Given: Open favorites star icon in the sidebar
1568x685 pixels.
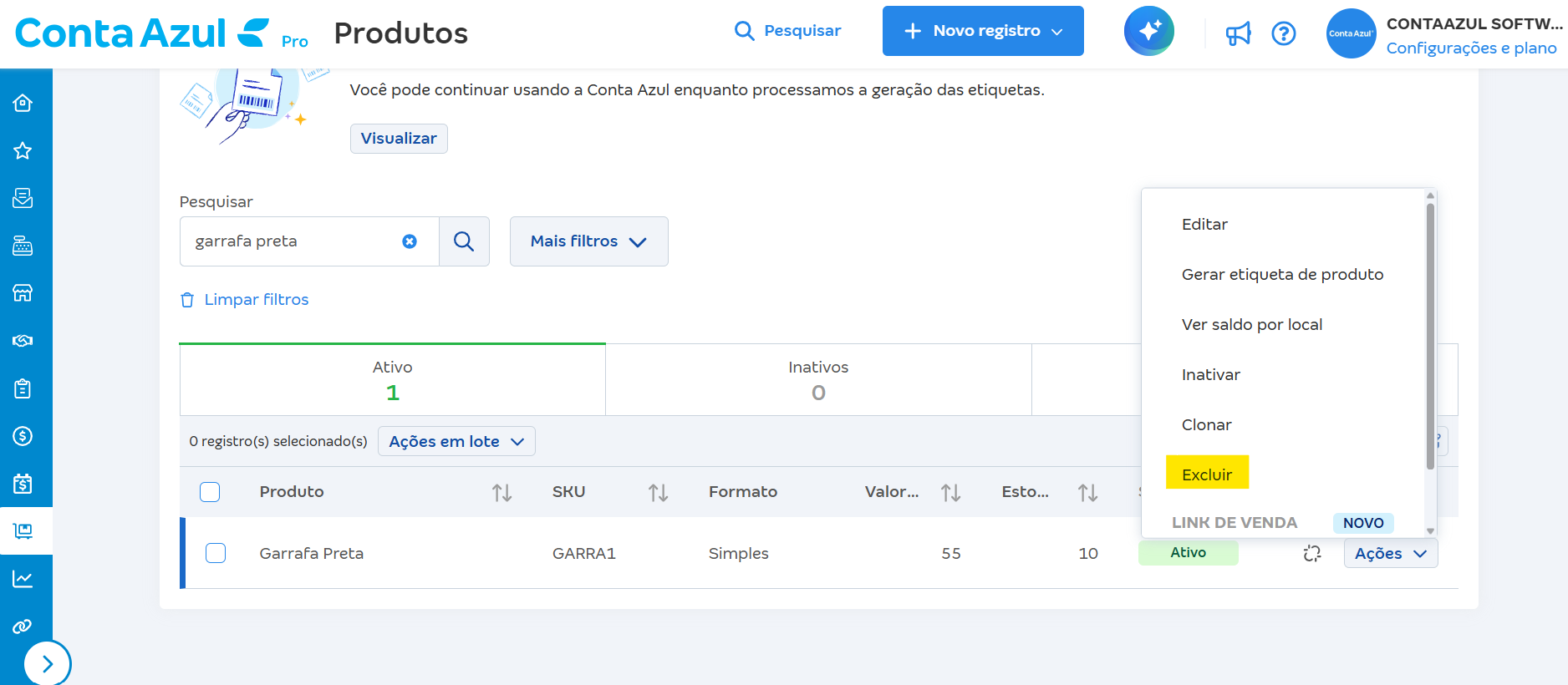Looking at the screenshot, I should coord(23,150).
